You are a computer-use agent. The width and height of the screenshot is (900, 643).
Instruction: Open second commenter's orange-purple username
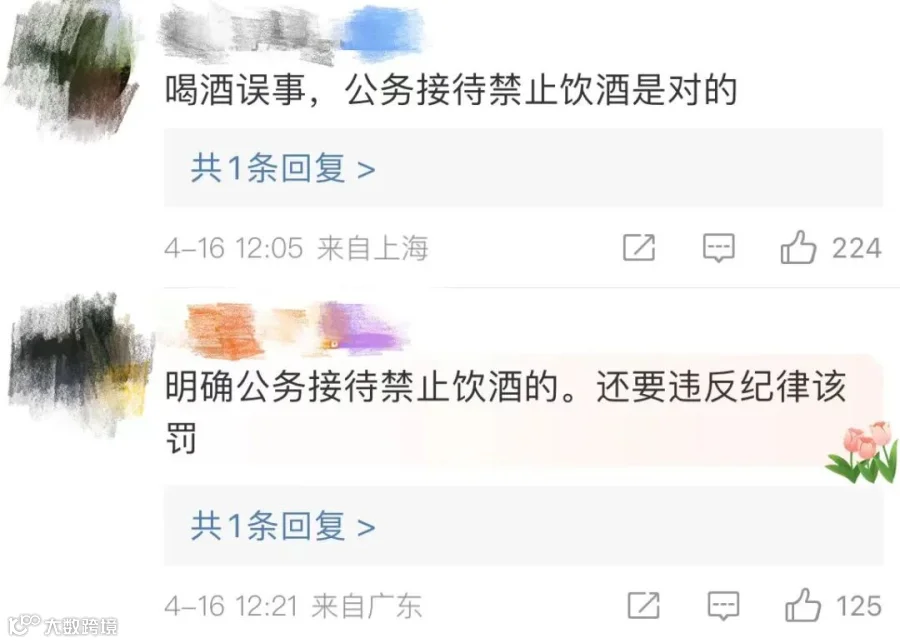pyautogui.click(x=296, y=330)
